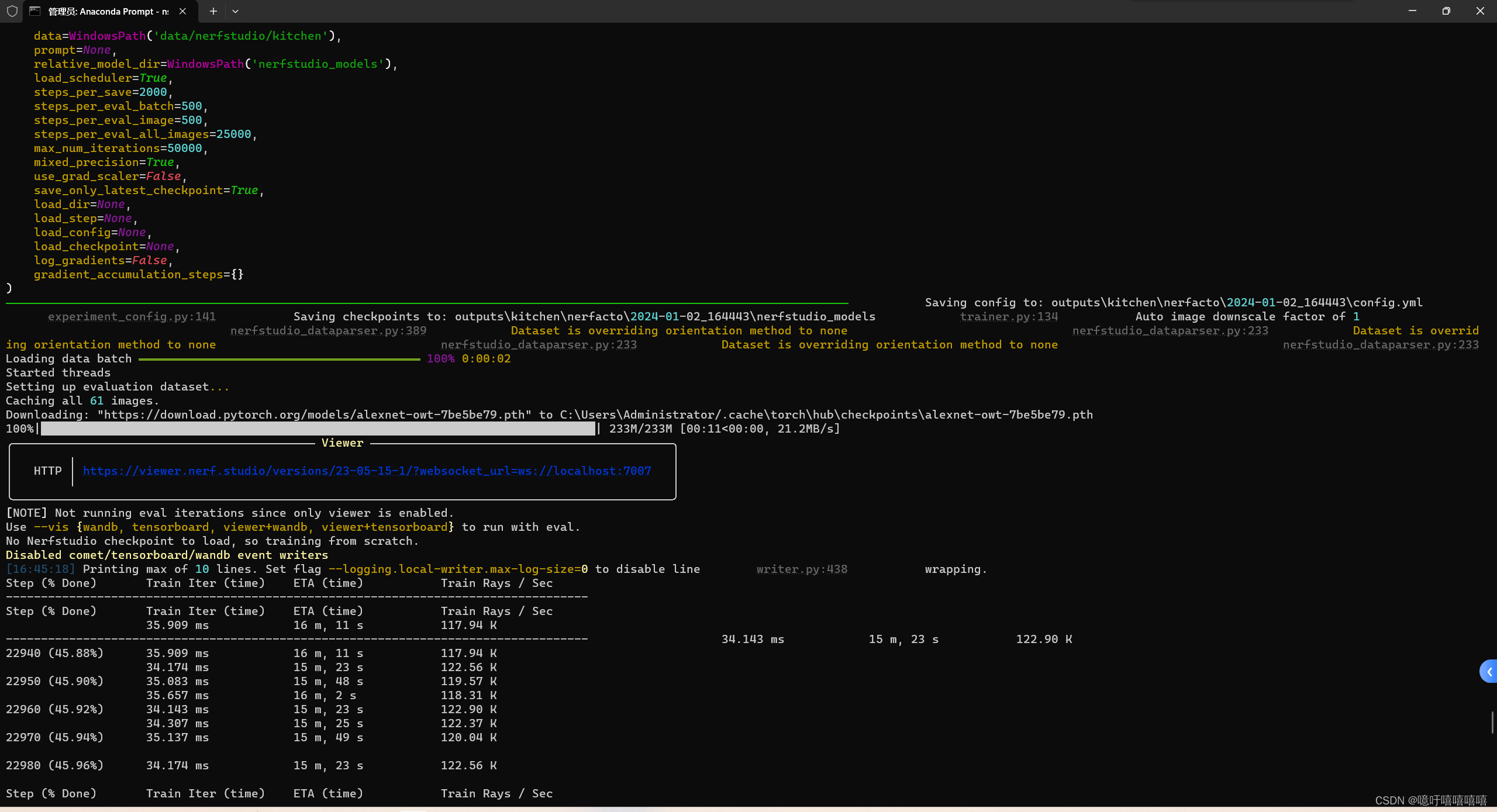Click 'writer.py:438' text
Screen dimensions: 1497x812
802,569
